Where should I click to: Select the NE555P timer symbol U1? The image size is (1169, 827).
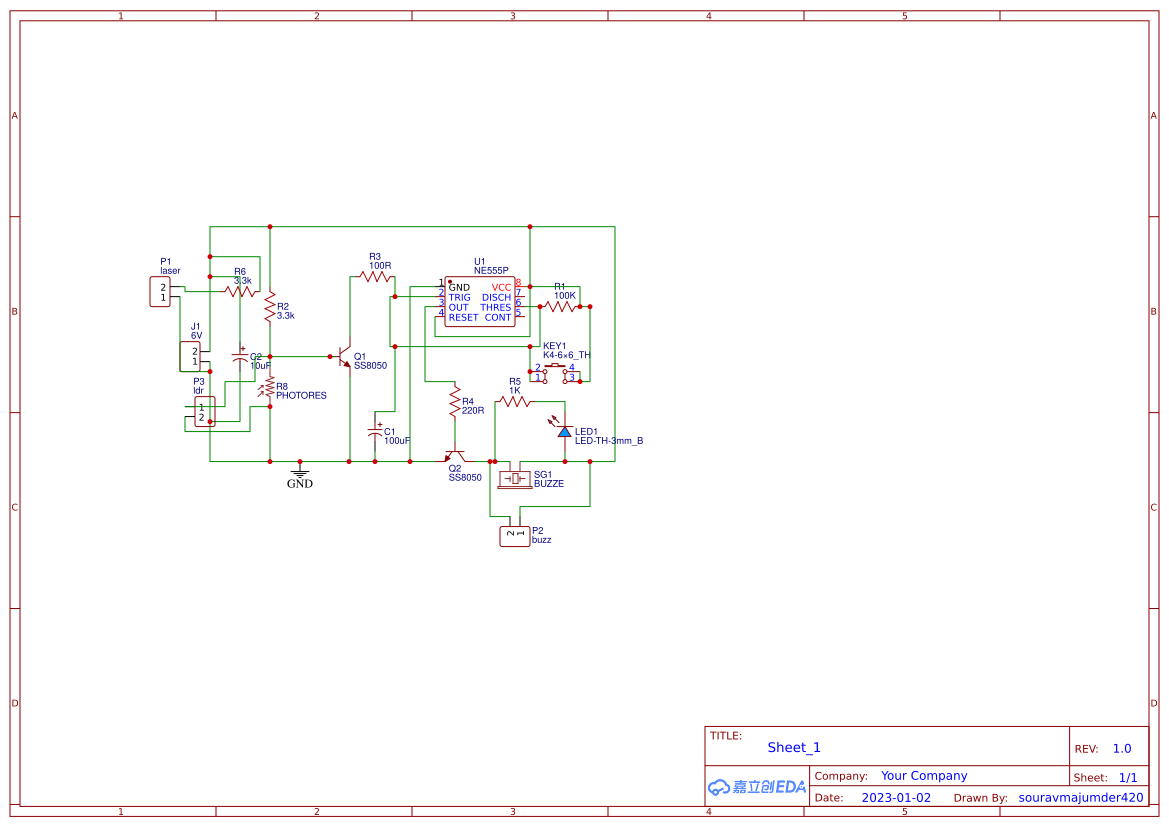coord(479,300)
